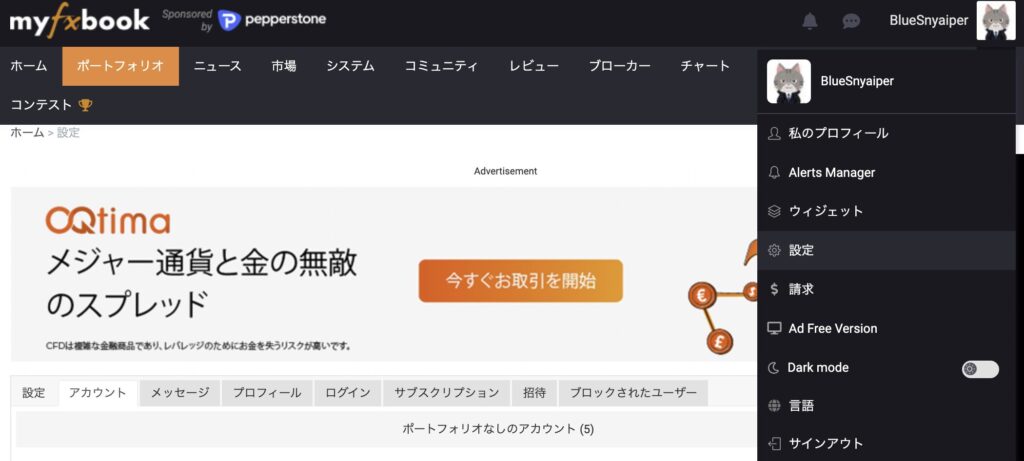1024x461 pixels.
Task: Choose Ad Free Version menu entry
Action: (x=886, y=328)
